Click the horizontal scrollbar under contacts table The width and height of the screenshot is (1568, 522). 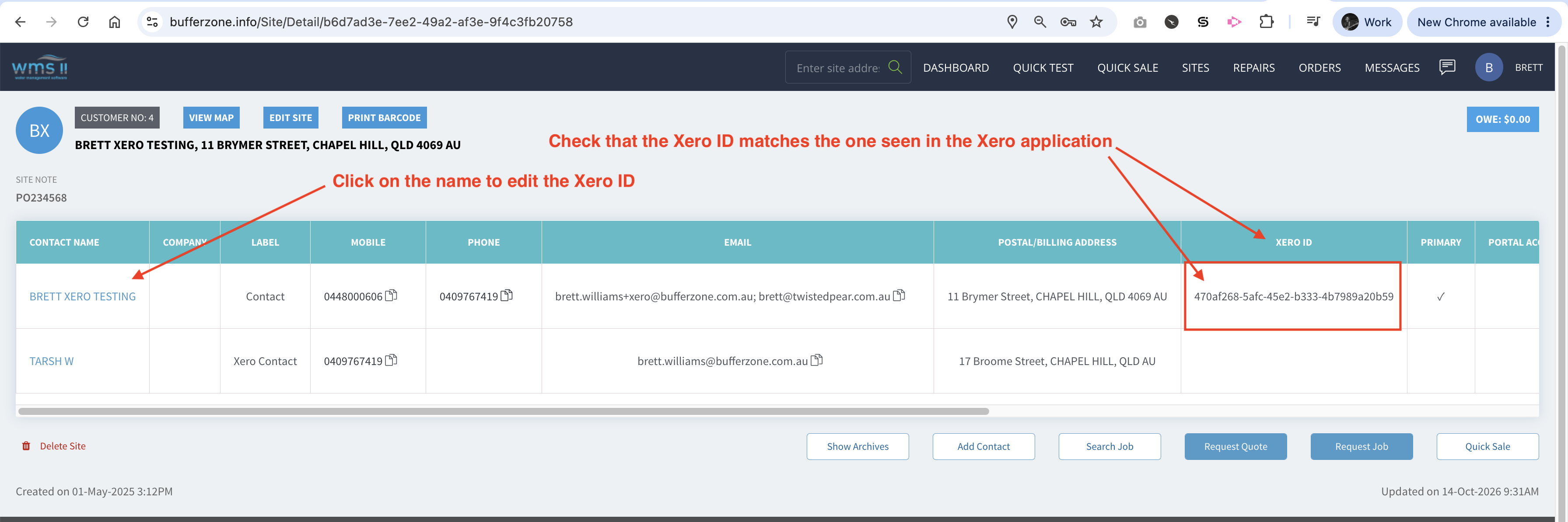click(504, 411)
